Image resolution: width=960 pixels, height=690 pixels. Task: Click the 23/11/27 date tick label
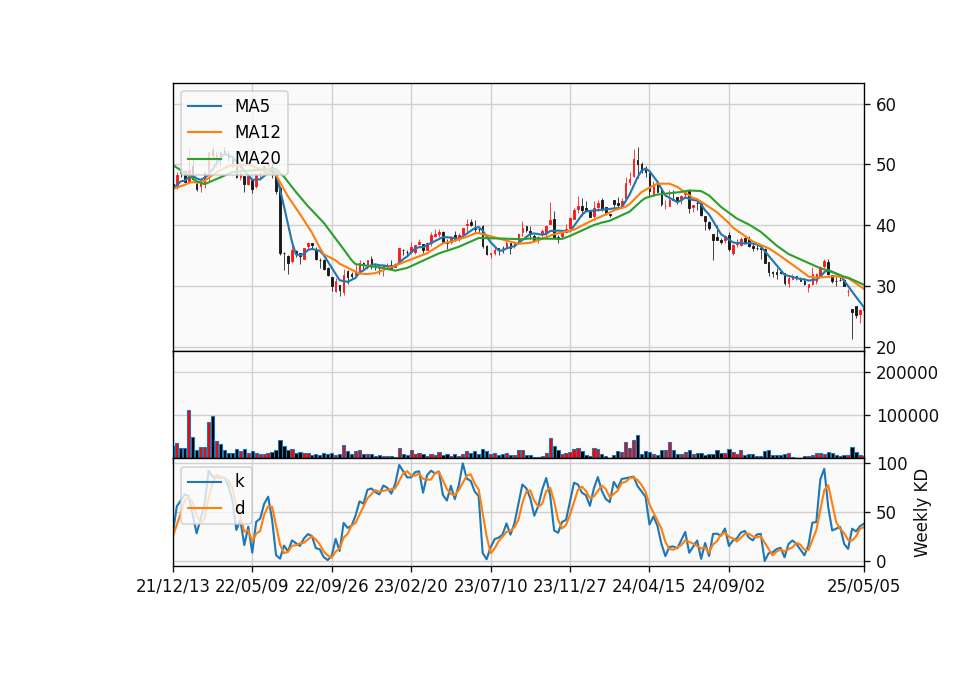pos(570,587)
